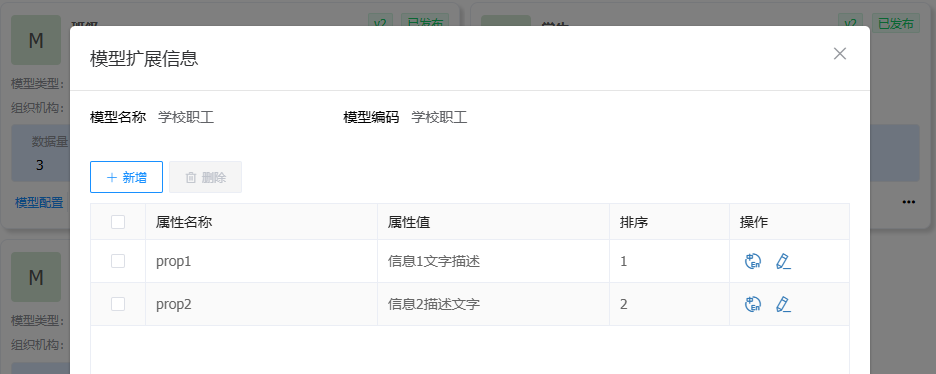Edit prop1 row with pencil icon
936x374 pixels.
[x=783, y=261]
